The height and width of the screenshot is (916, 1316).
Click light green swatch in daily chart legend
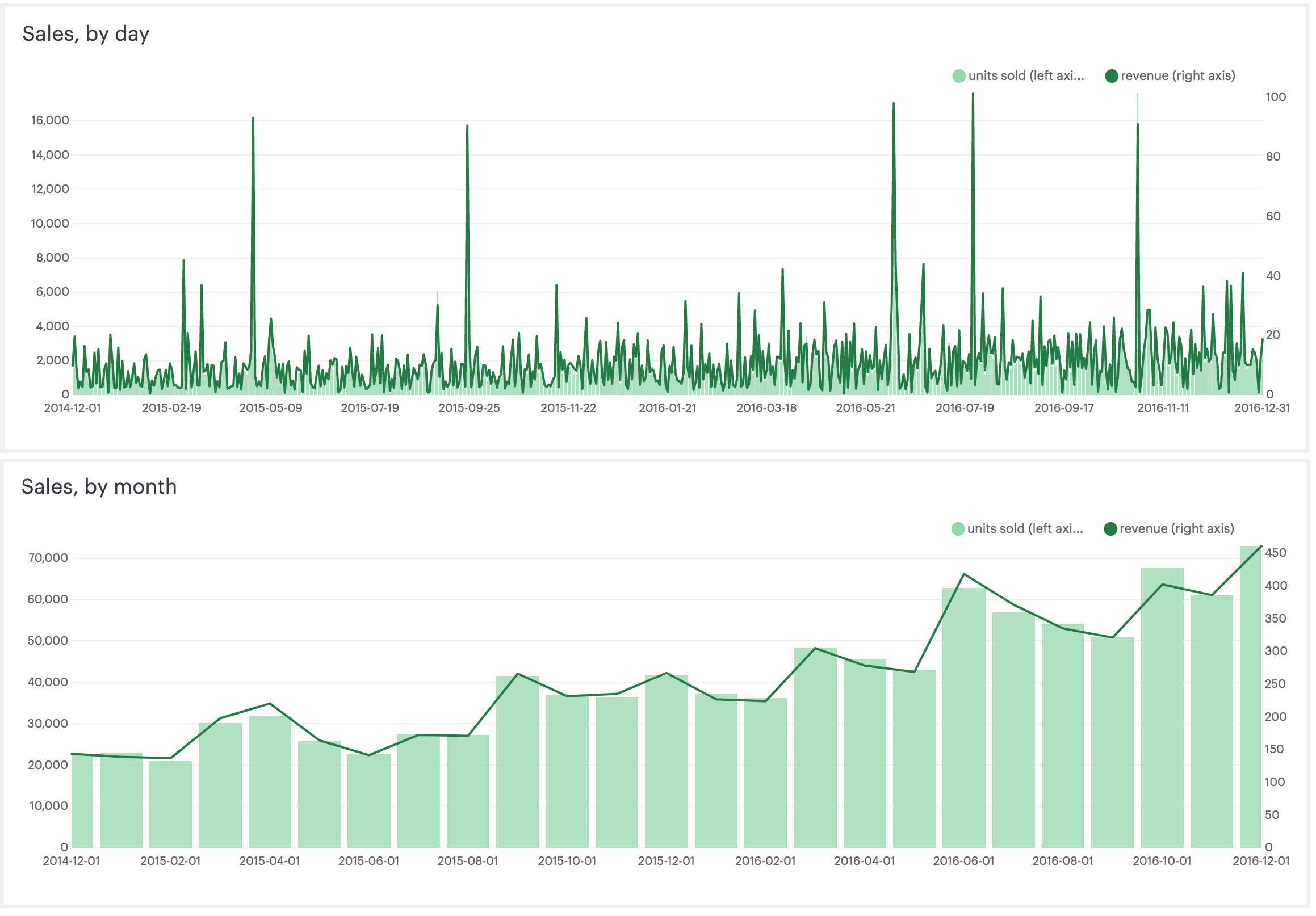pos(959,75)
